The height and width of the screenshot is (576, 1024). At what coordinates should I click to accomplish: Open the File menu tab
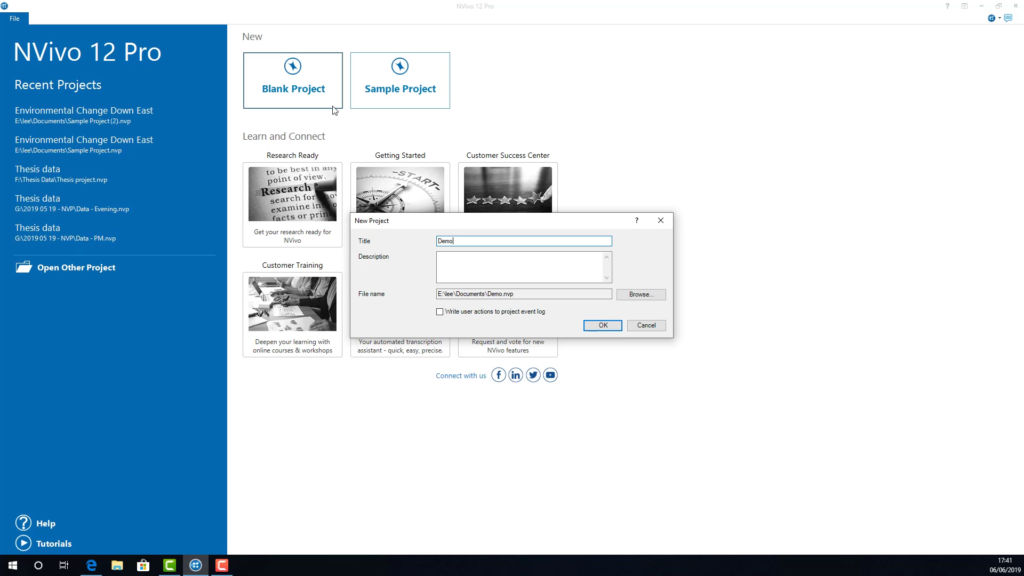pos(14,18)
